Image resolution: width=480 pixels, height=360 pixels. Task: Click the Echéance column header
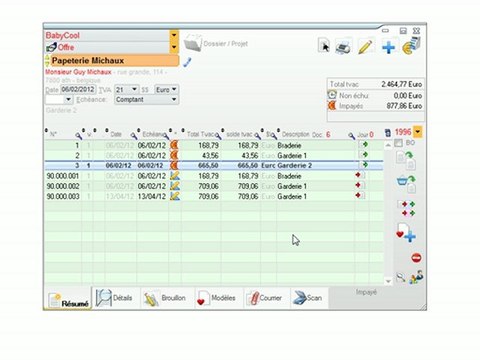tap(153, 134)
